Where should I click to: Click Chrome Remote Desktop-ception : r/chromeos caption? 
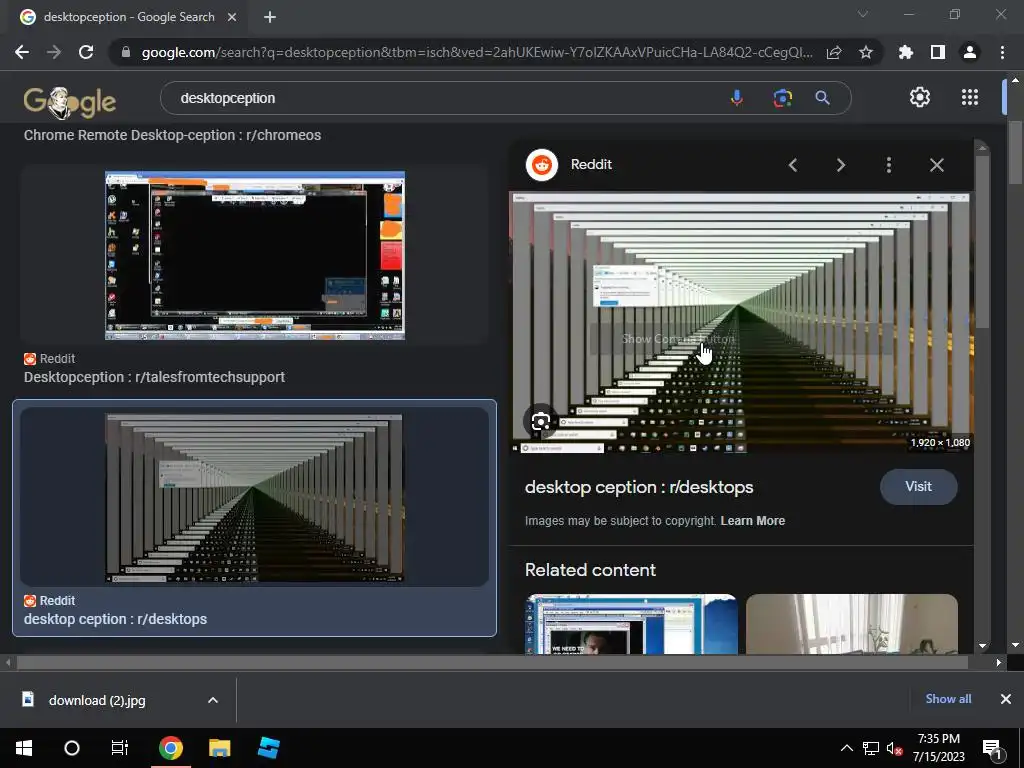click(172, 135)
